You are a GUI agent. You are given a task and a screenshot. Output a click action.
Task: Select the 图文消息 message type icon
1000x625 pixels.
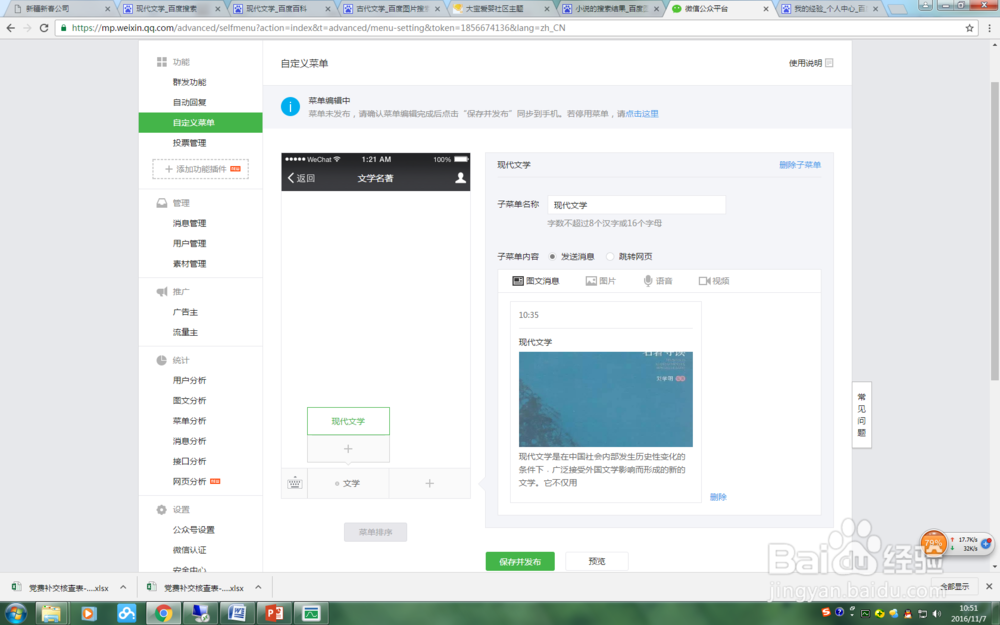click(x=518, y=281)
